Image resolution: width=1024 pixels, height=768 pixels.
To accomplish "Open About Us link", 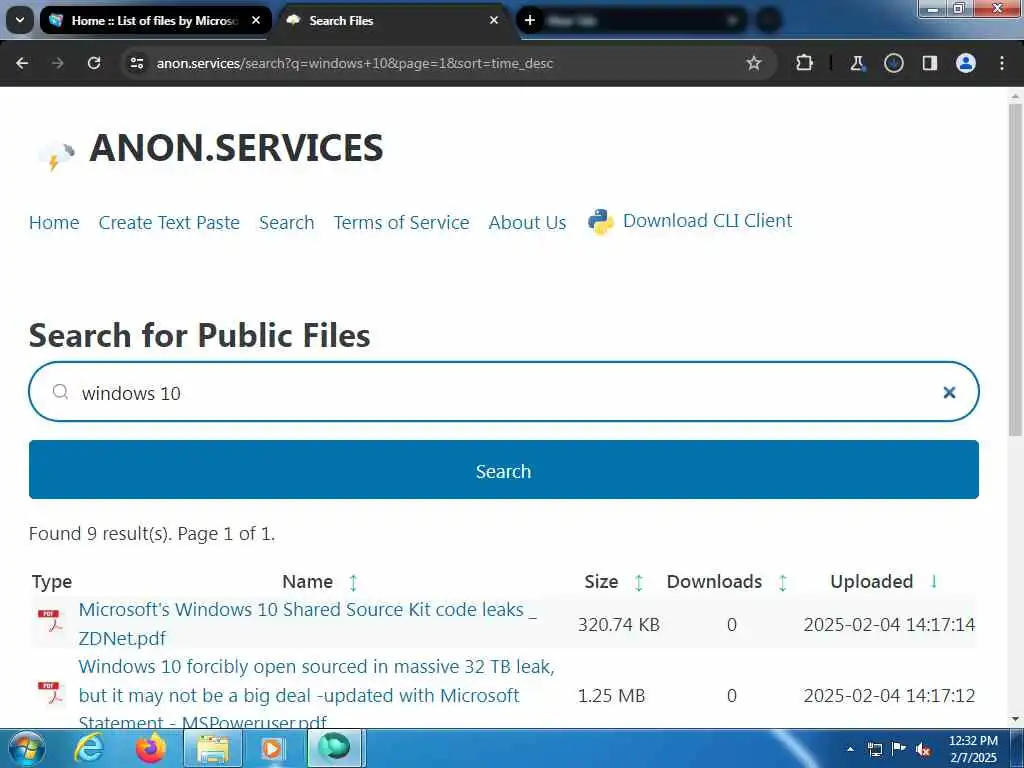I will click(x=528, y=223).
